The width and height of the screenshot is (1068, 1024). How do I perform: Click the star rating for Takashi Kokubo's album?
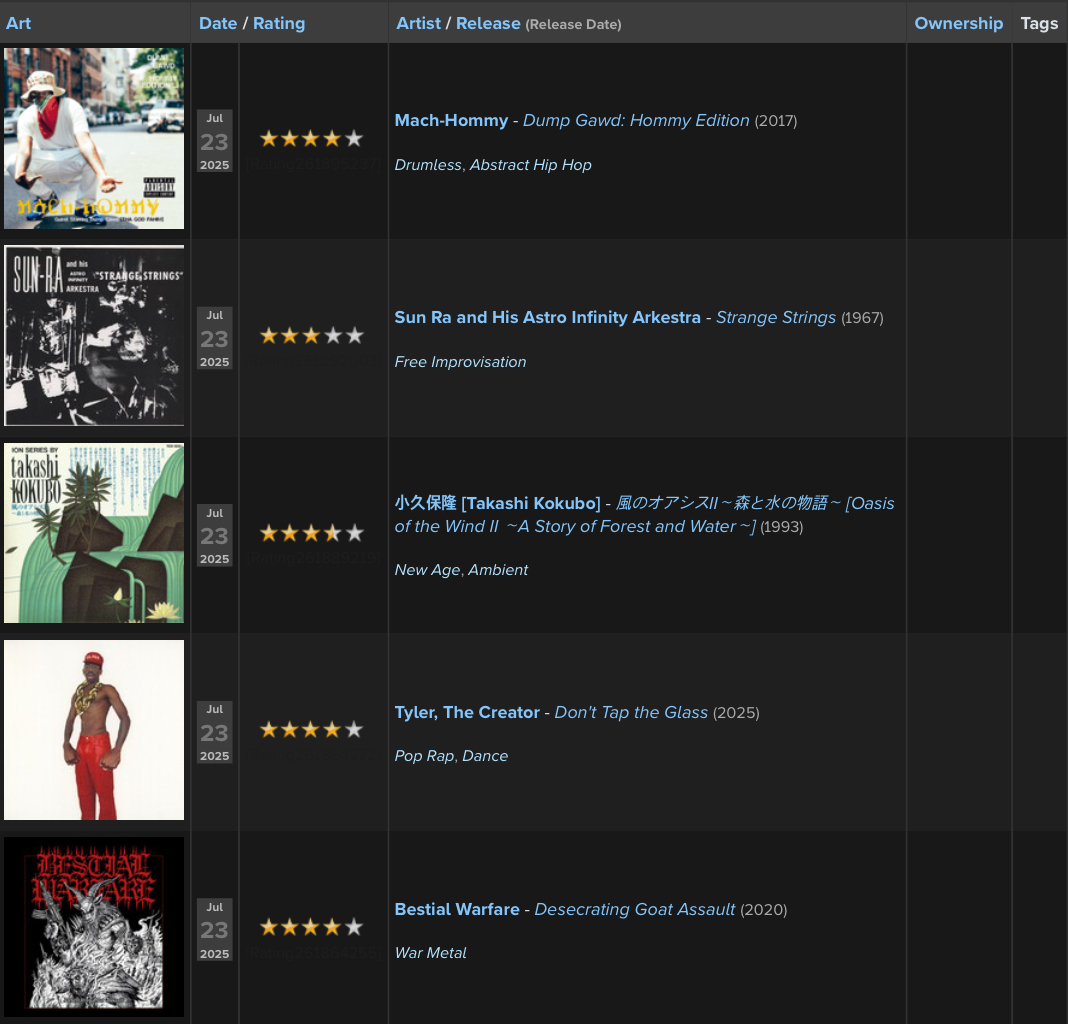click(311, 533)
